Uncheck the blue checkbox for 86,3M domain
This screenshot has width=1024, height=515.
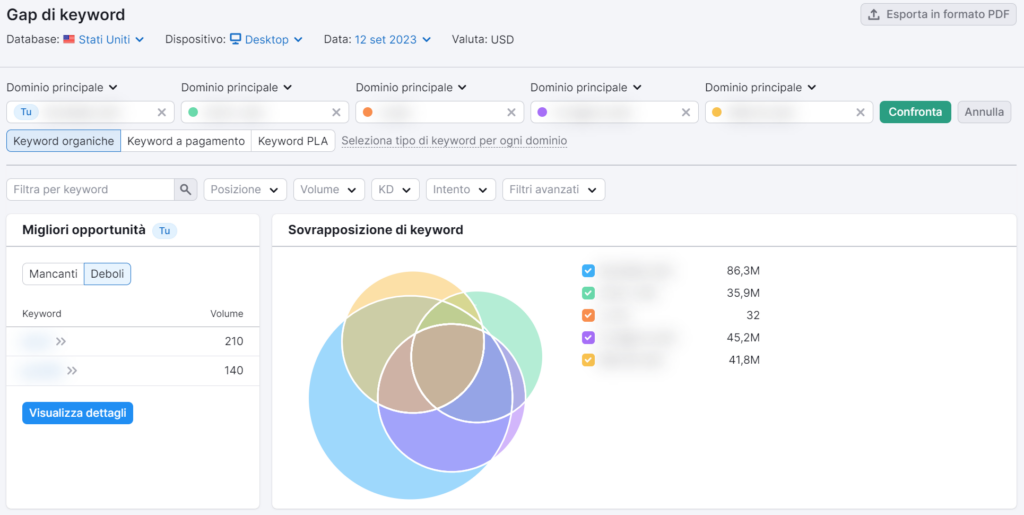point(588,271)
